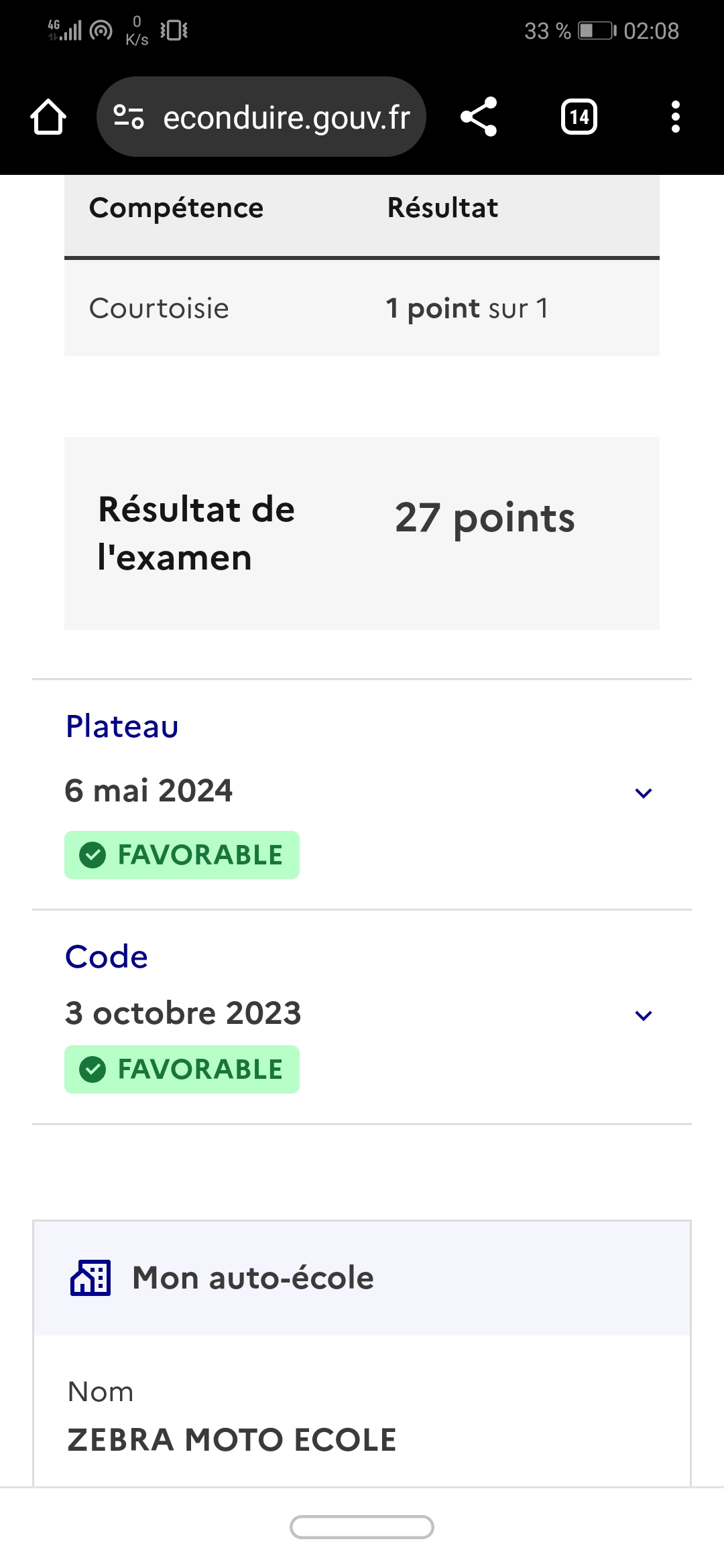Open the three-dot browser menu

click(675, 117)
